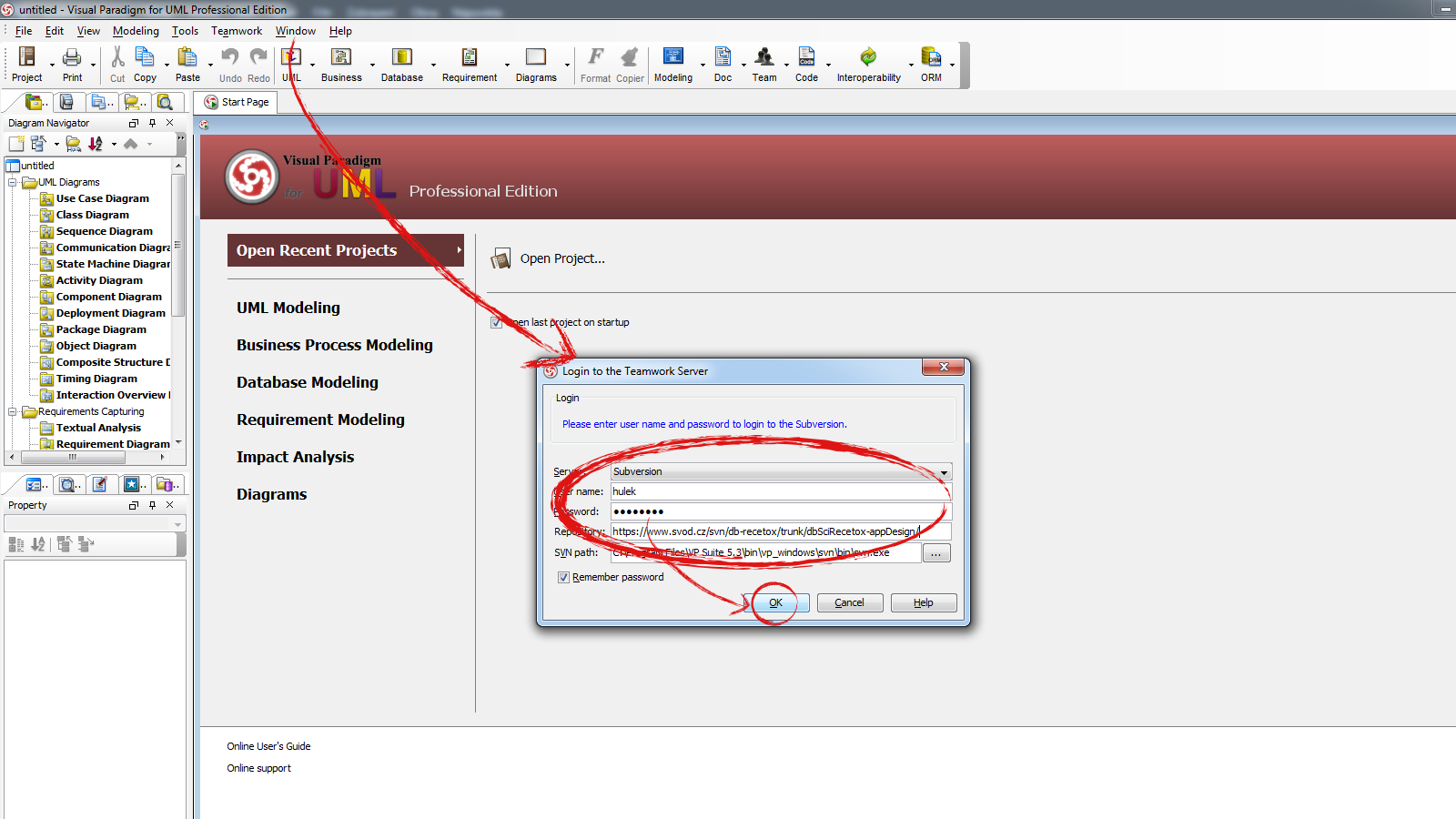The width and height of the screenshot is (1456, 819).
Task: Open dropdown arrow next to ORM button
Action: 953,65
